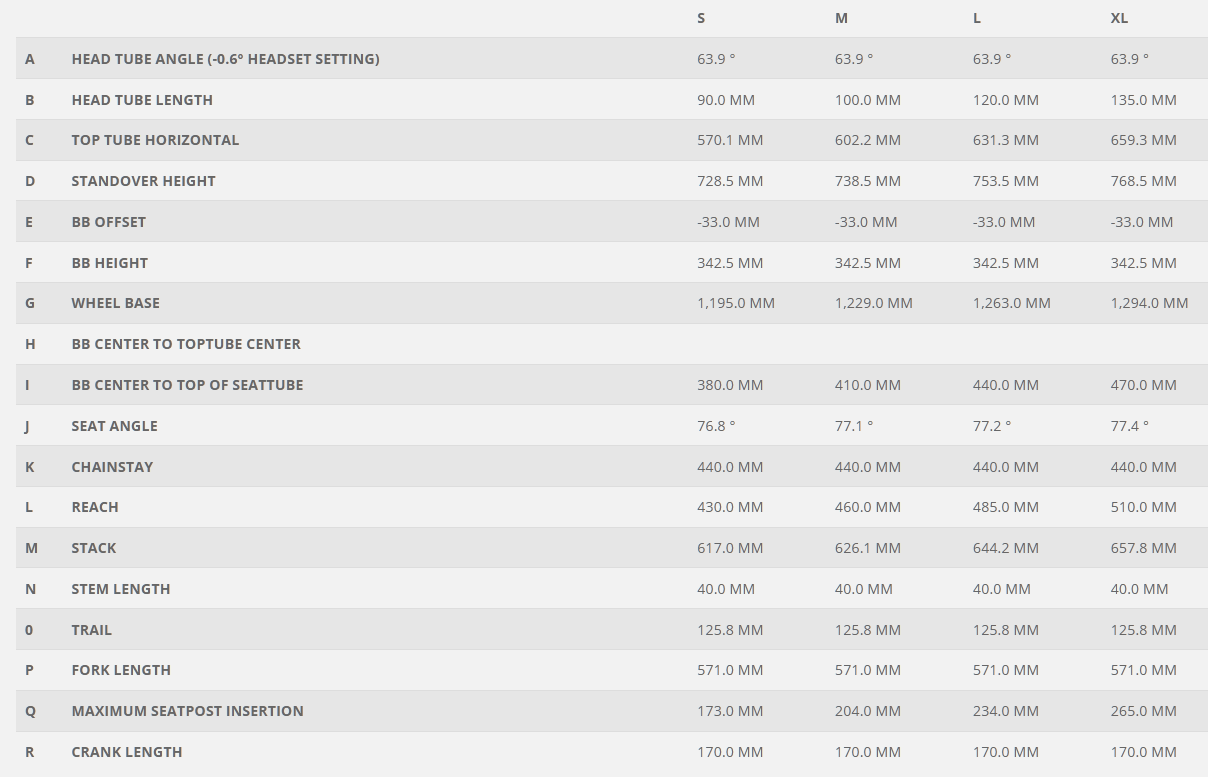Image resolution: width=1208 pixels, height=777 pixels.
Task: Select the Chainstay row label
Action: point(112,467)
